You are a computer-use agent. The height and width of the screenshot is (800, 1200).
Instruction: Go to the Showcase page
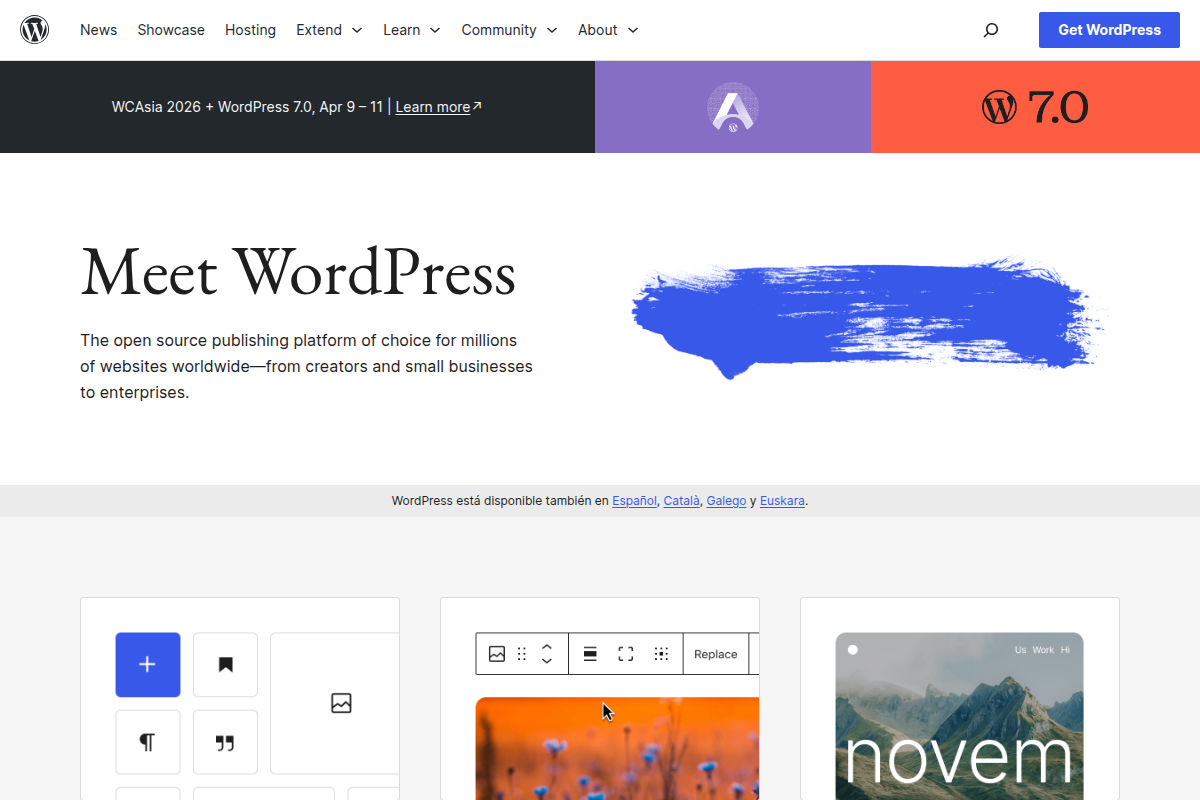[x=171, y=30]
